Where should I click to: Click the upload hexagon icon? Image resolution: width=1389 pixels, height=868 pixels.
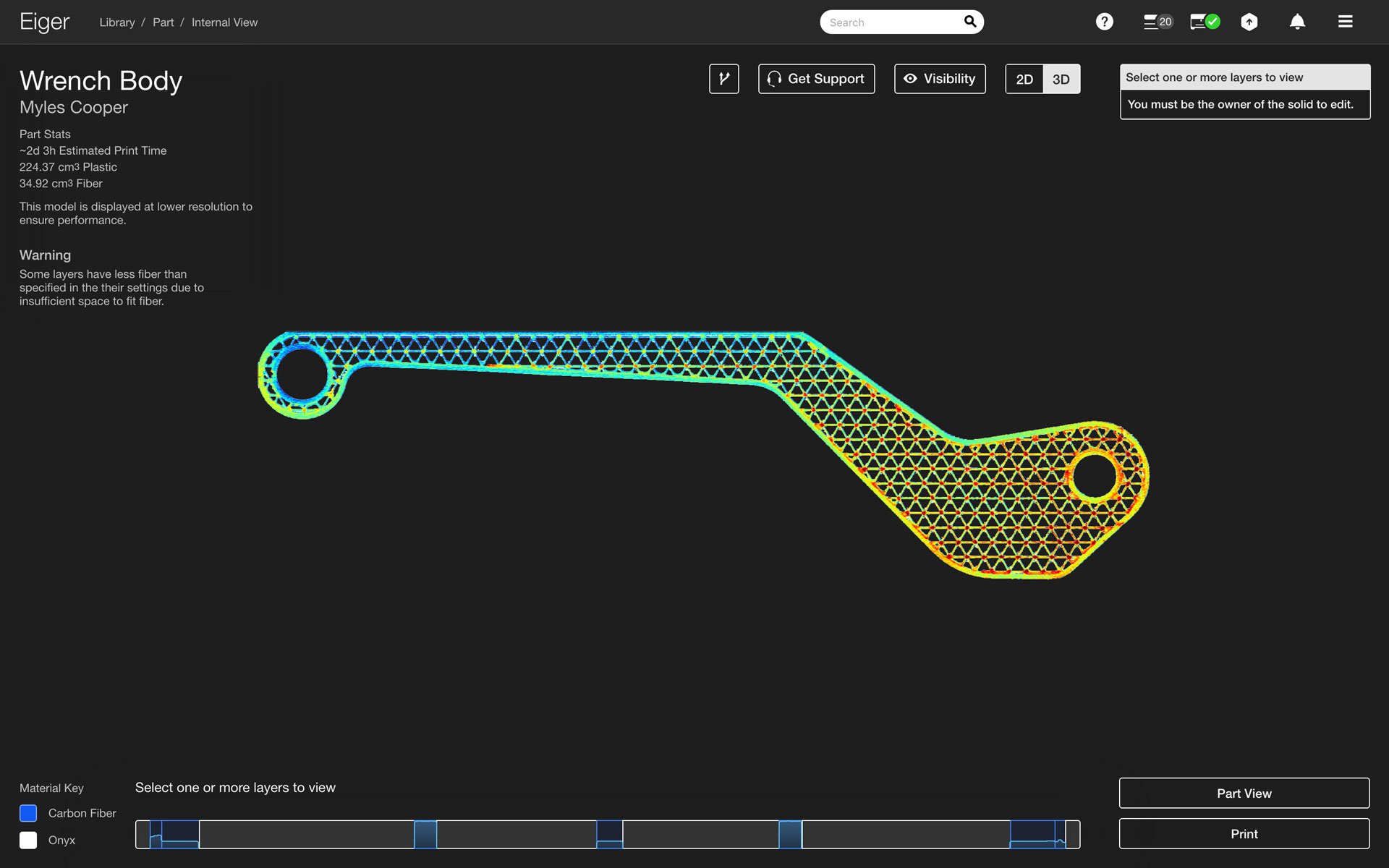tap(1249, 22)
